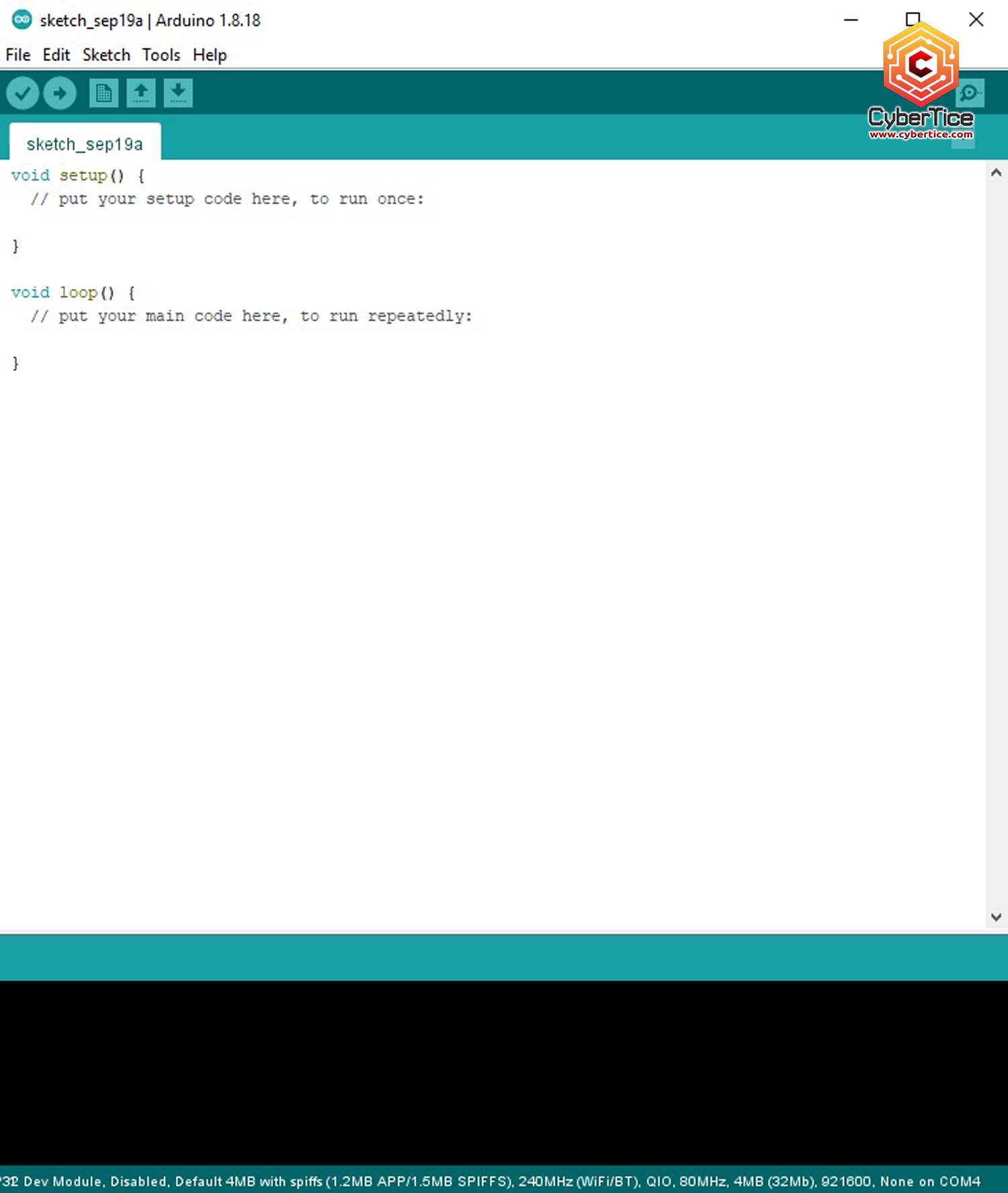Viewport: 1008px width, 1193px height.
Task: Maximize the Arduino window
Action: pyautogui.click(x=913, y=20)
